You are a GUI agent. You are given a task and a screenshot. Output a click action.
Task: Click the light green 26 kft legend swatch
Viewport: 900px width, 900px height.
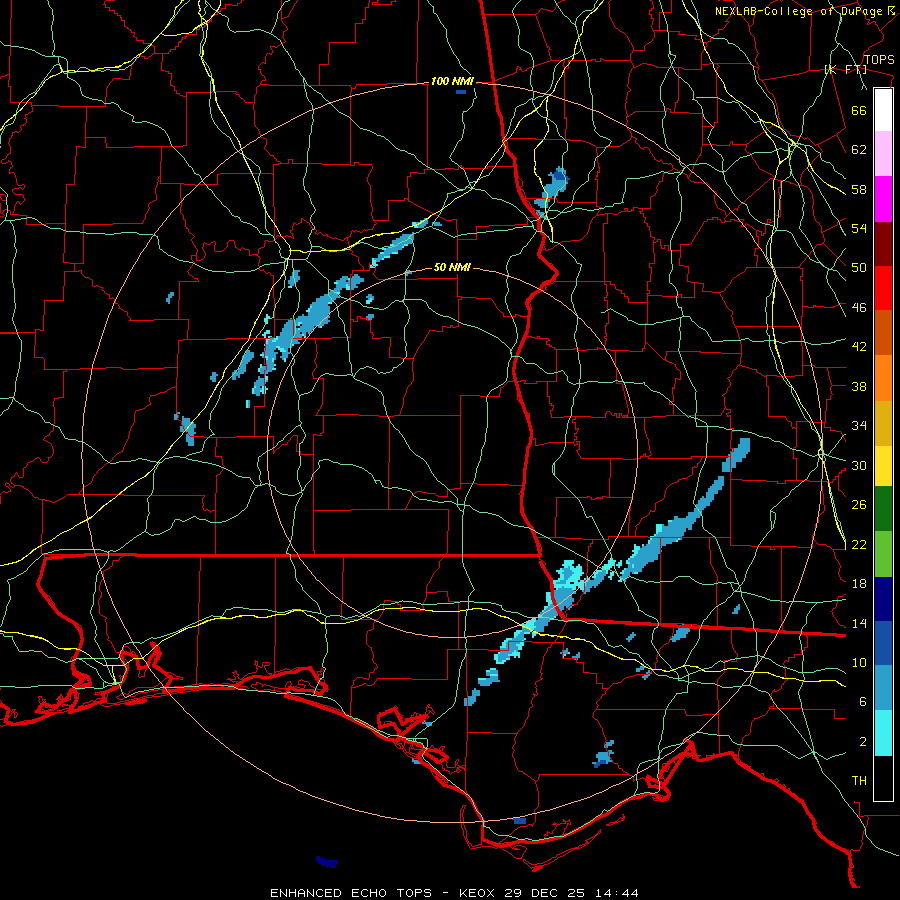click(883, 554)
